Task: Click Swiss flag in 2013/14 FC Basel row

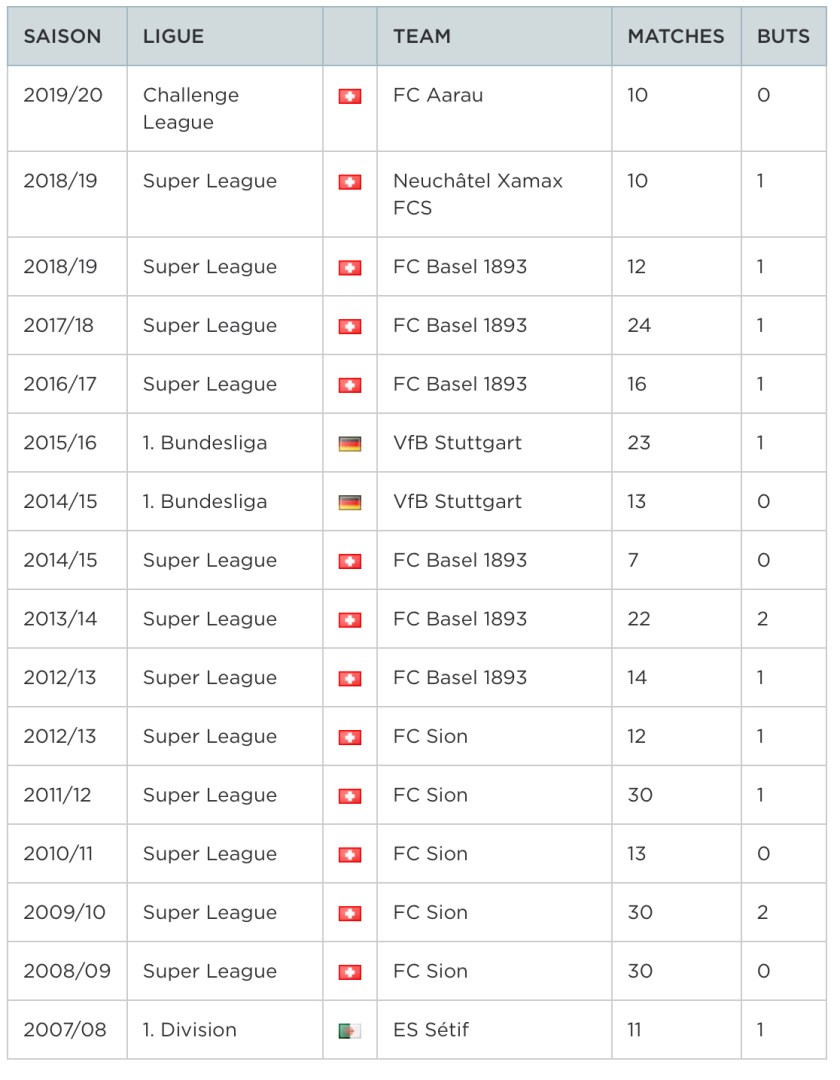Action: point(350,620)
